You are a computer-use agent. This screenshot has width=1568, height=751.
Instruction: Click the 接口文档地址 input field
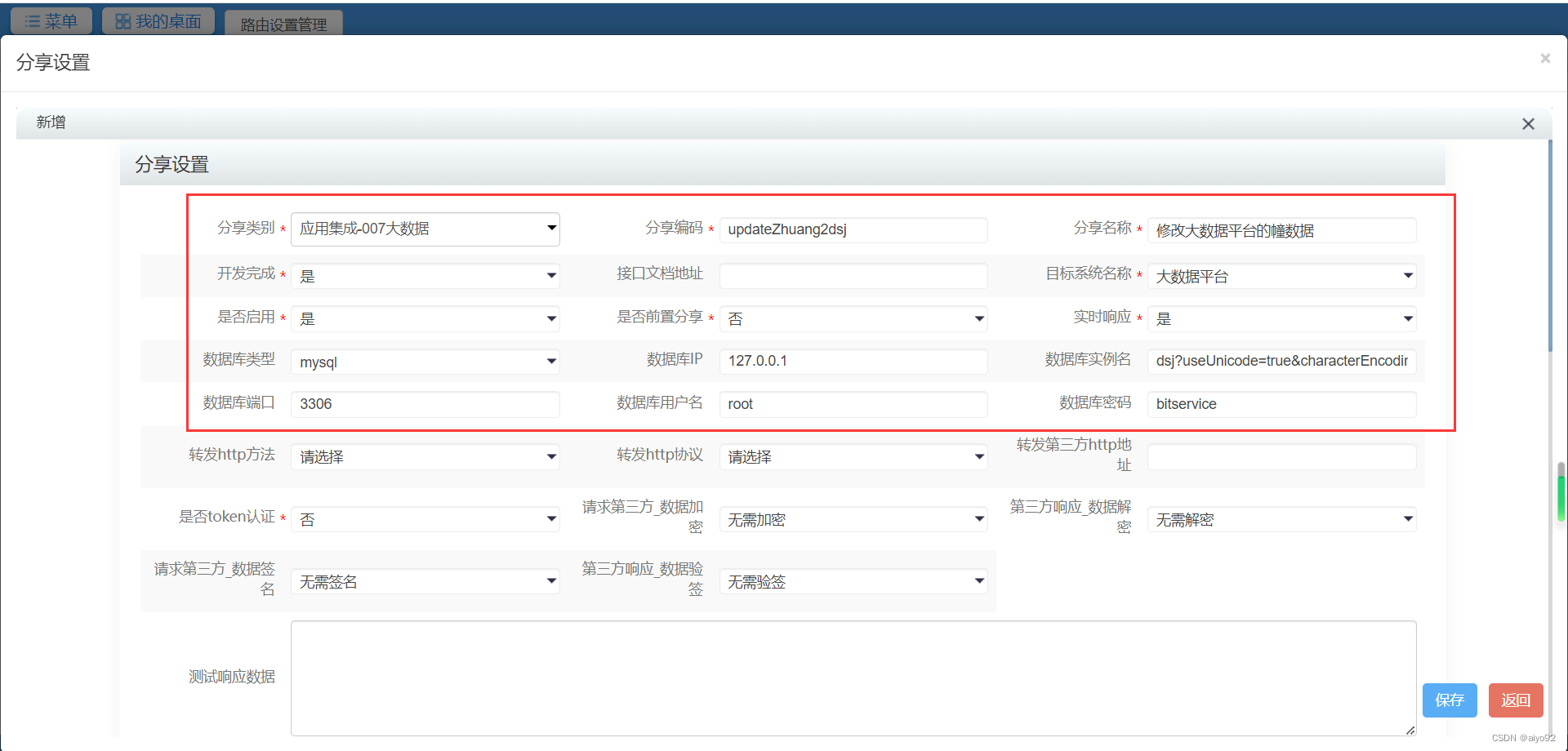[853, 276]
